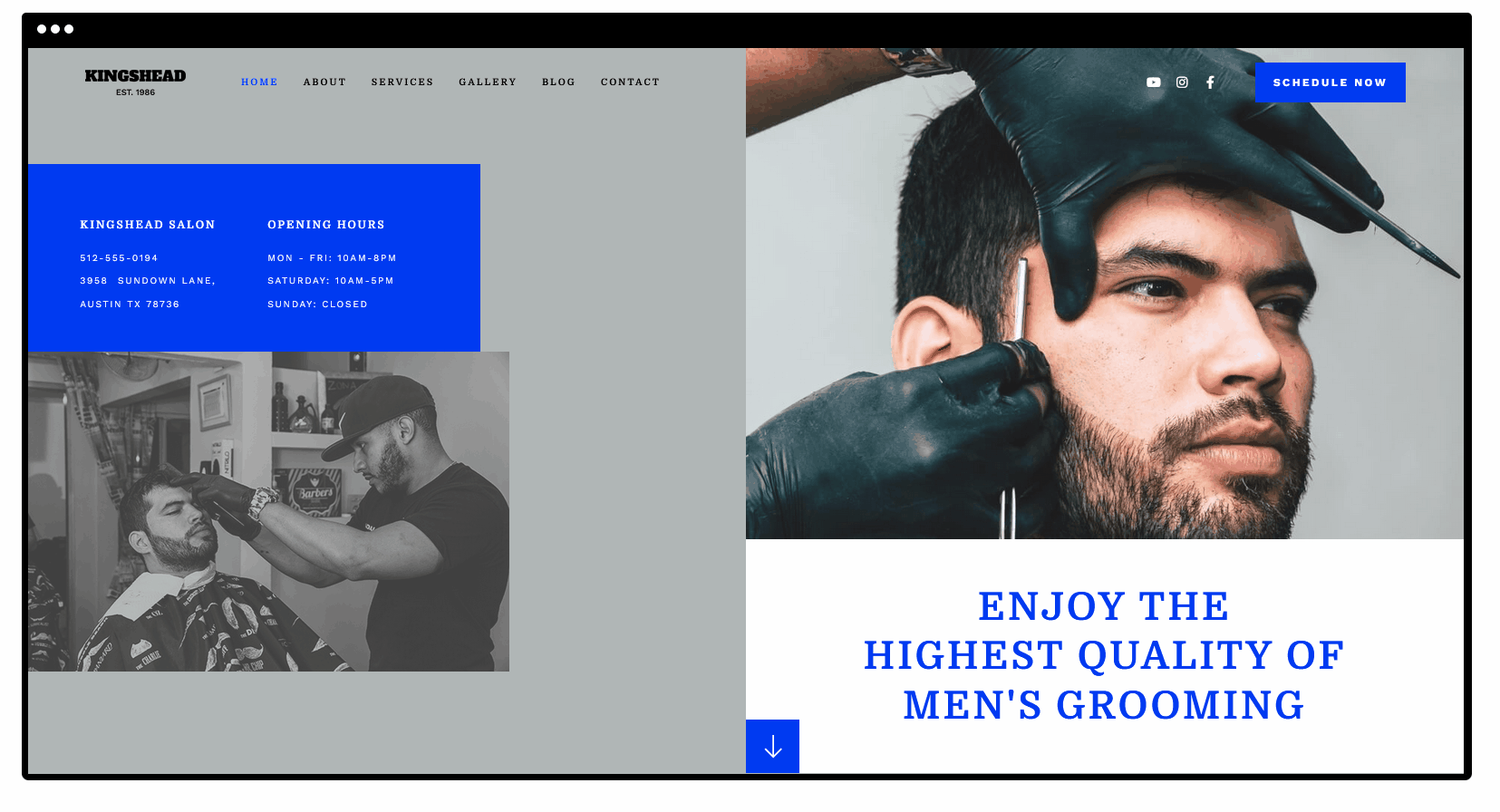The image size is (1500, 812).
Task: Click the Kingshead Salon heading
Action: point(148,225)
